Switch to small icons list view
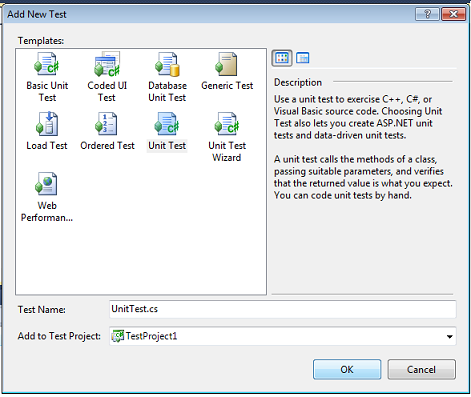This screenshot has height=397, width=471. pyautogui.click(x=303, y=58)
